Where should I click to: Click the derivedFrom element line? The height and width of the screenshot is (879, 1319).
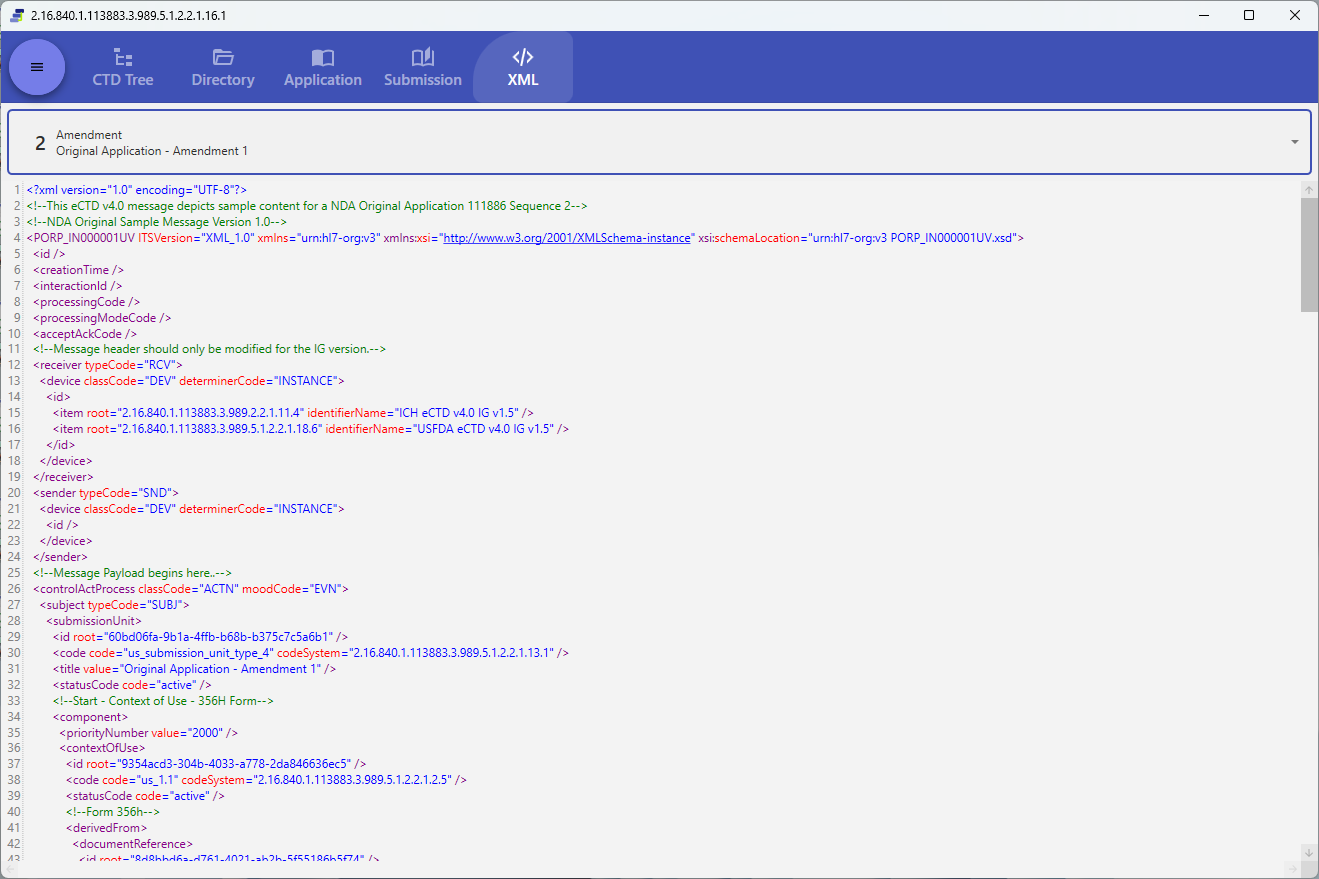point(107,829)
